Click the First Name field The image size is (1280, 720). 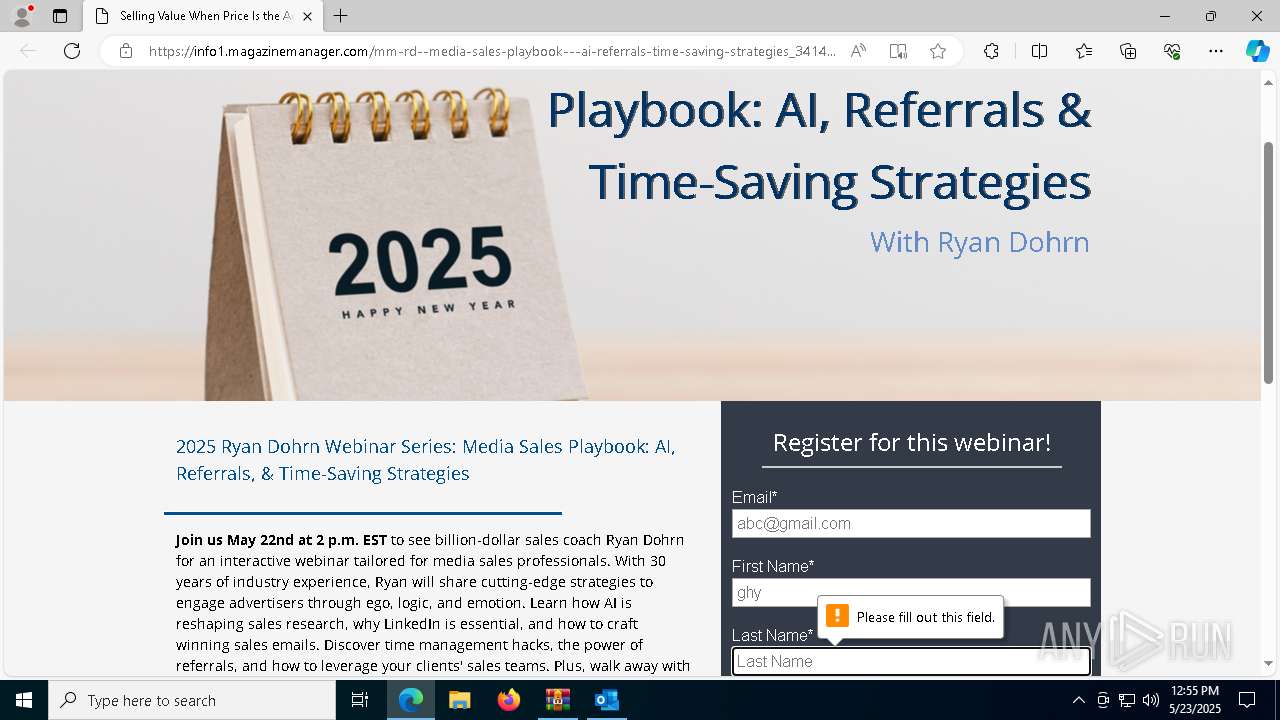[x=911, y=592]
